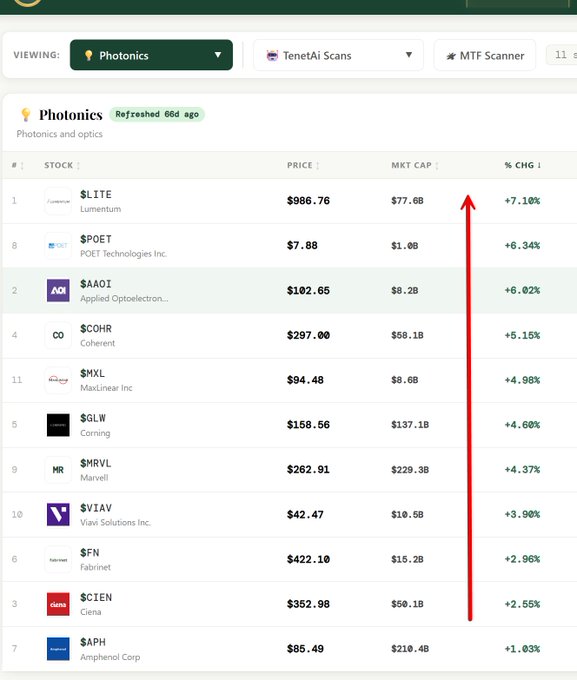Click the +4.98% change value
The width and height of the screenshot is (577, 680).
522,380
